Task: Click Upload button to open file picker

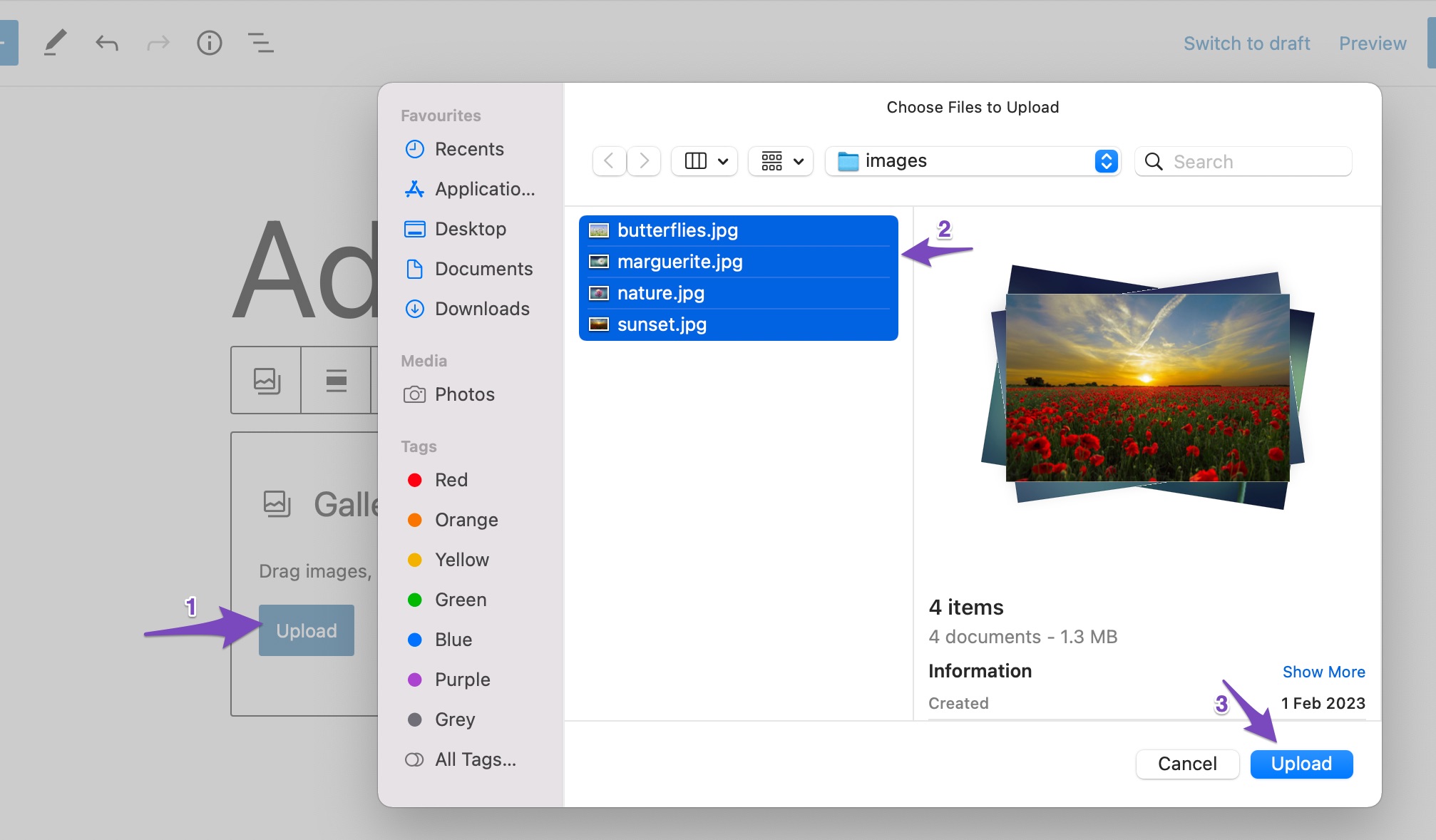Action: (x=306, y=630)
